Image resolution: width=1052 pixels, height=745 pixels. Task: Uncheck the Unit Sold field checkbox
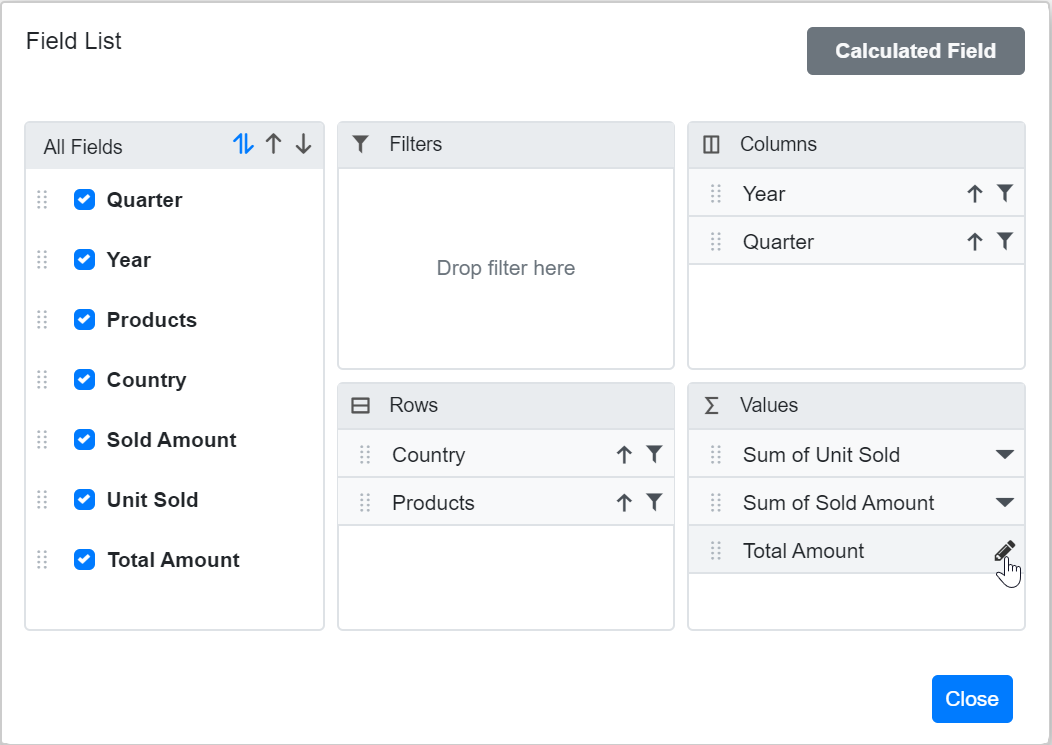(x=84, y=500)
